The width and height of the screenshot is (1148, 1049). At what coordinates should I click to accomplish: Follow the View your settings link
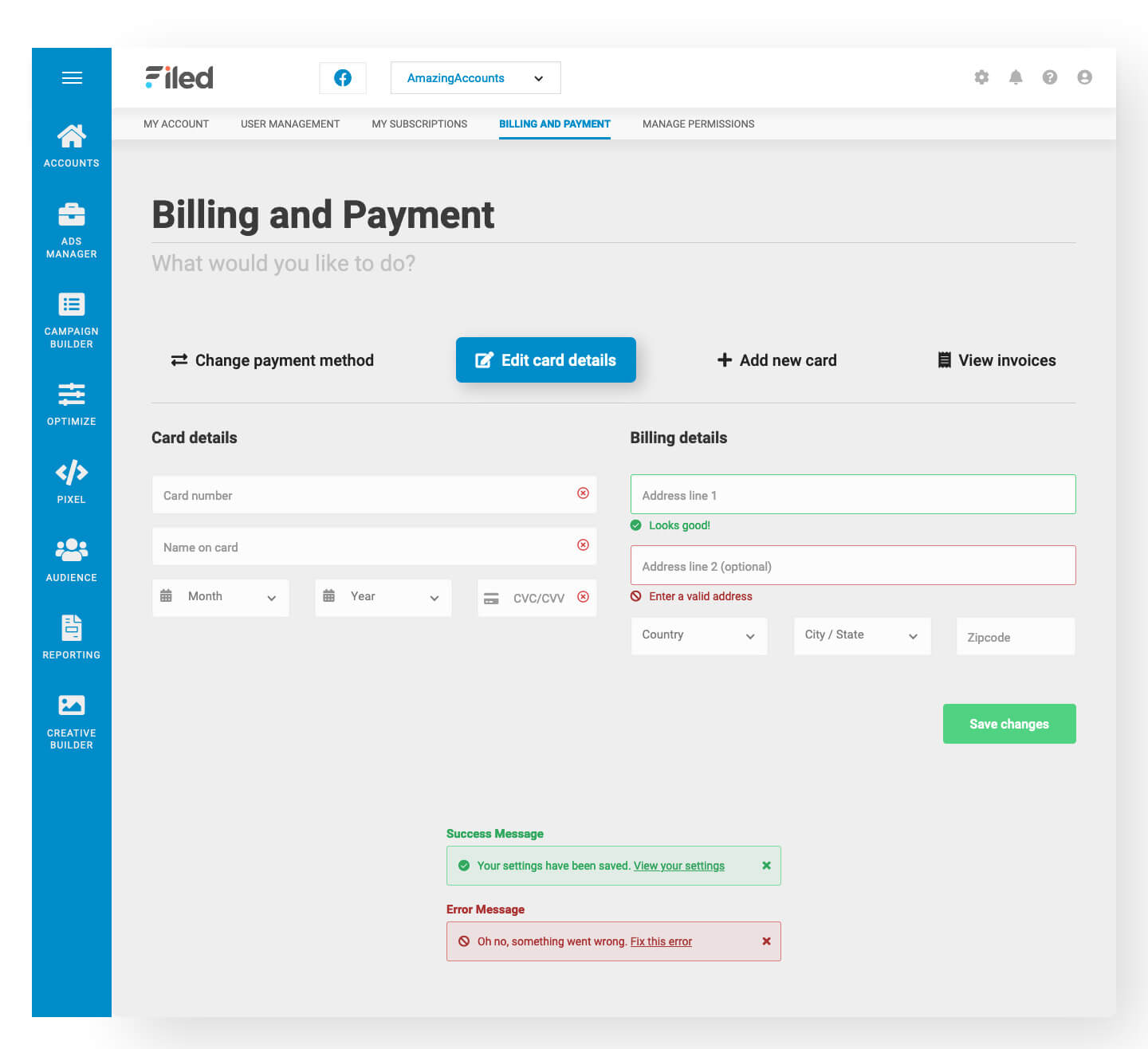tap(679, 866)
